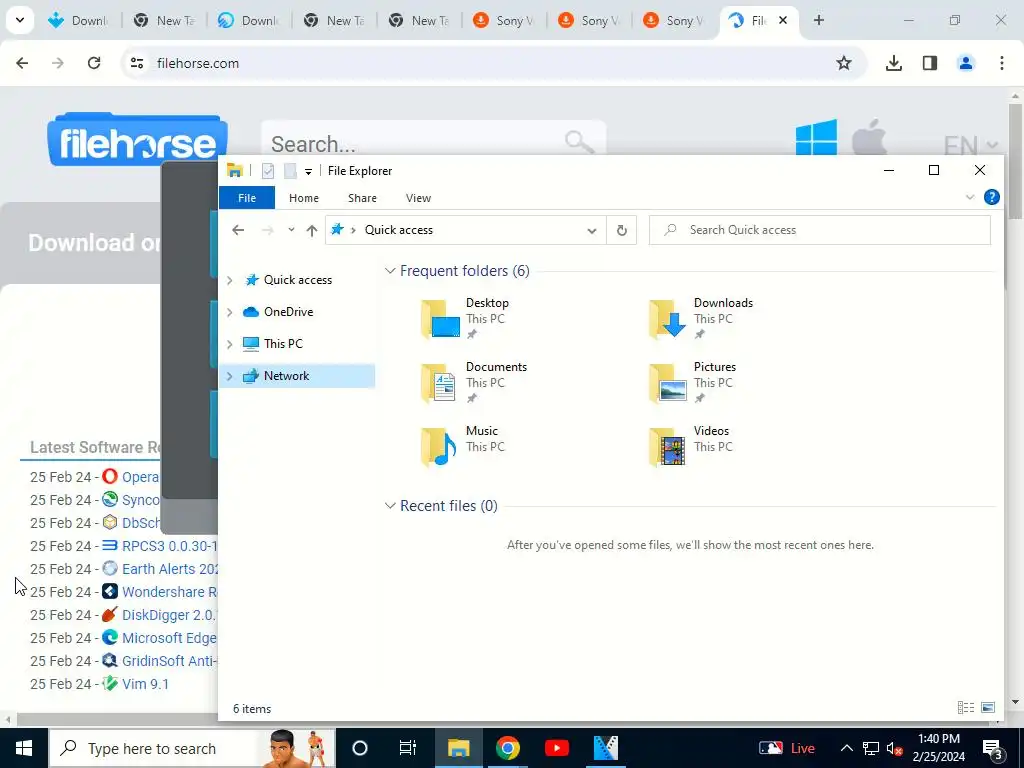Image resolution: width=1024 pixels, height=768 pixels.
Task: Open a new Chrome tab with plus button
Action: coord(819,20)
